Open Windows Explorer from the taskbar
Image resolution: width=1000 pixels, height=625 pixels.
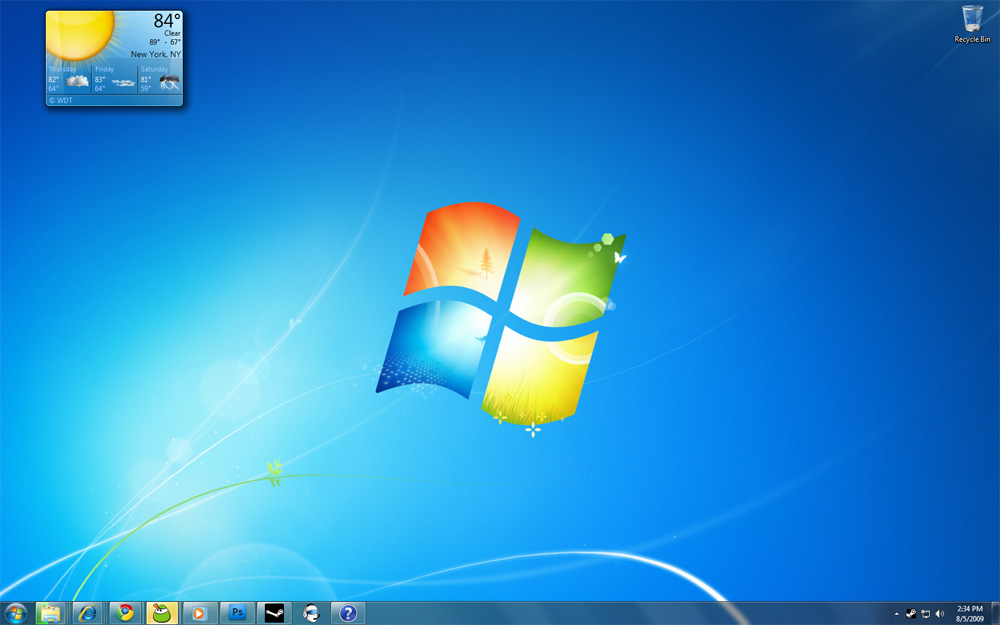pos(50,613)
